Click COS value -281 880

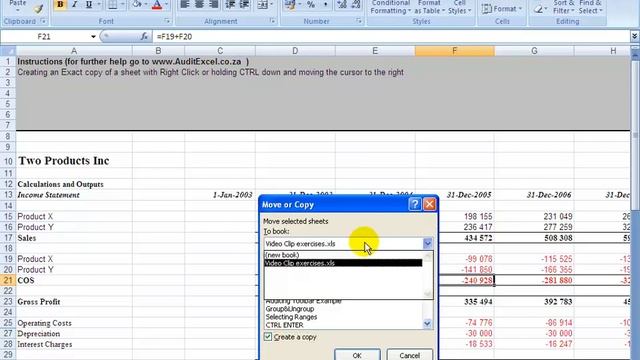534,280
